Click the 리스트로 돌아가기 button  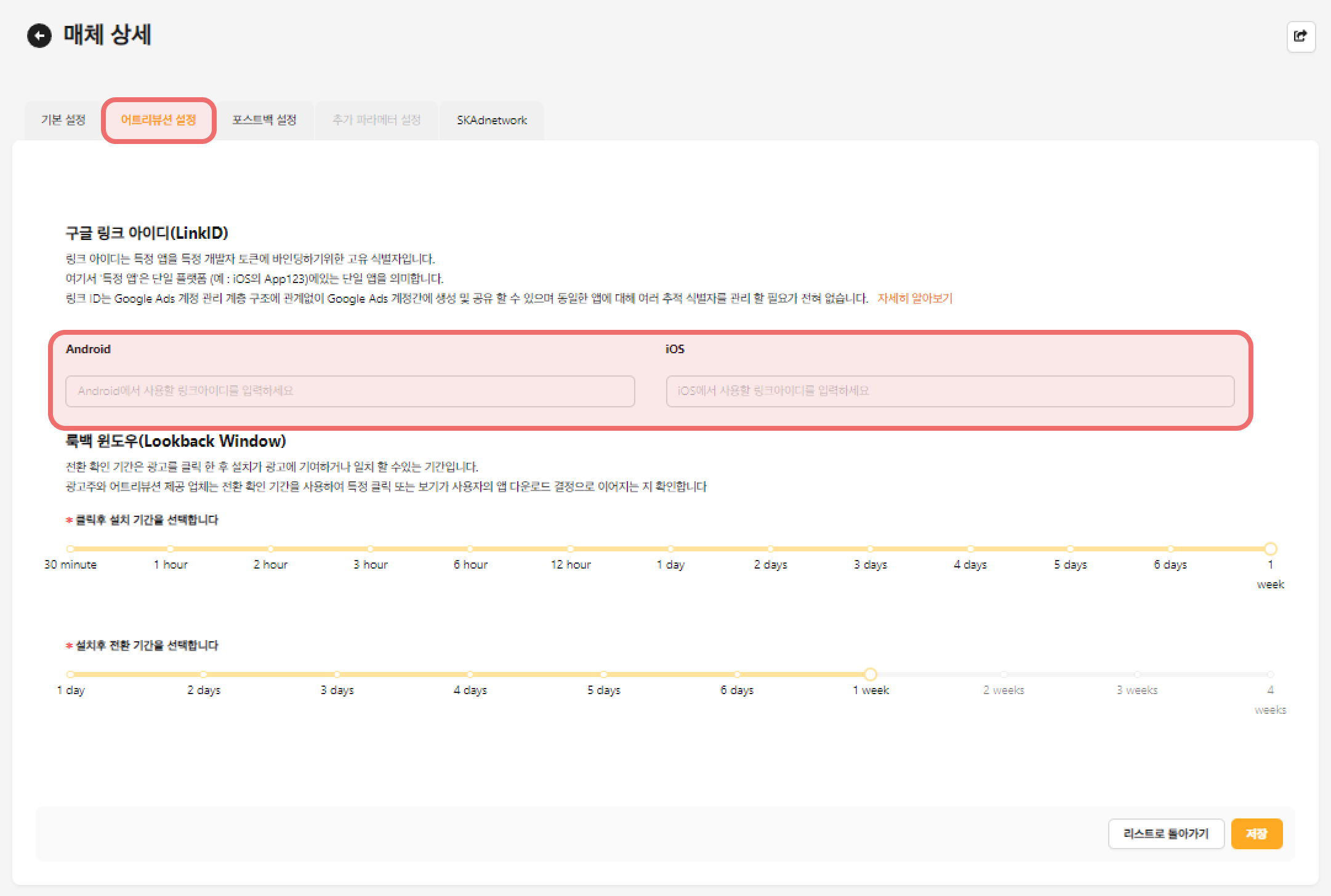[x=1165, y=834]
